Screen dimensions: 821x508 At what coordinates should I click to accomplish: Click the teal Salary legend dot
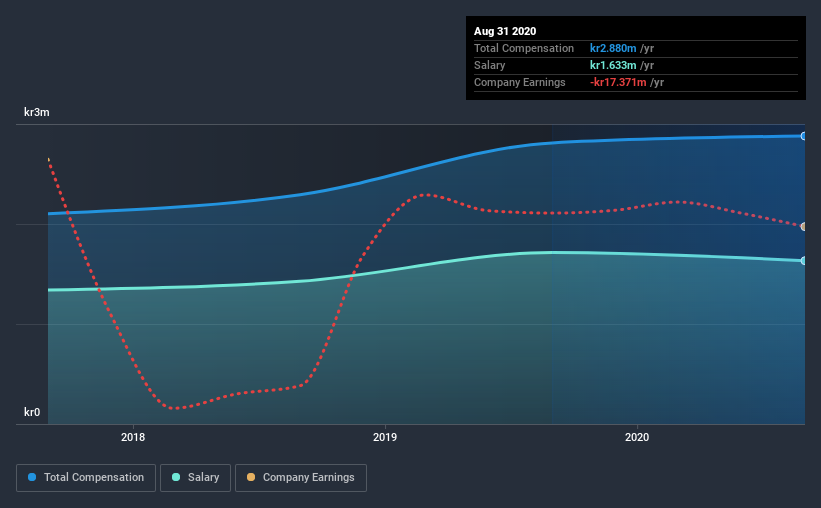click(x=176, y=477)
